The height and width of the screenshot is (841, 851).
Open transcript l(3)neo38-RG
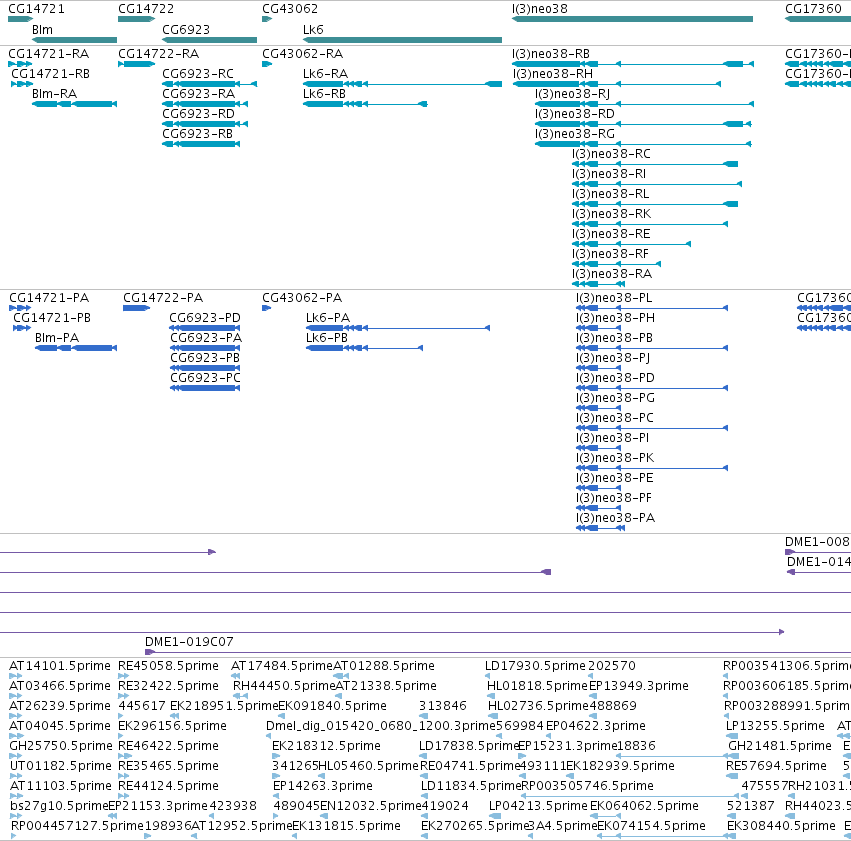(x=574, y=134)
